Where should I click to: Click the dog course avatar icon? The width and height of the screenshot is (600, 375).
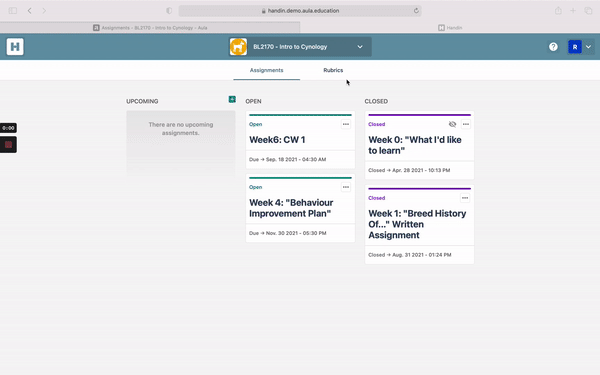click(x=238, y=47)
